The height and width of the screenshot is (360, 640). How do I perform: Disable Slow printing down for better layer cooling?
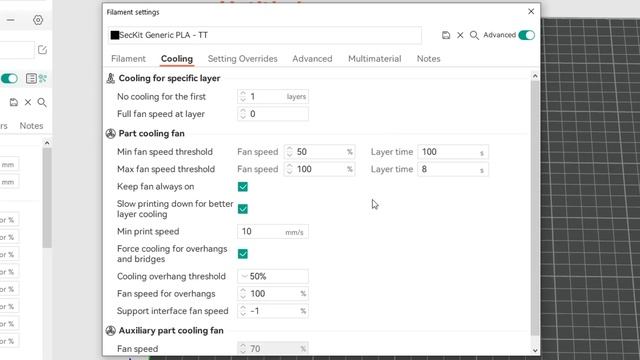243,209
